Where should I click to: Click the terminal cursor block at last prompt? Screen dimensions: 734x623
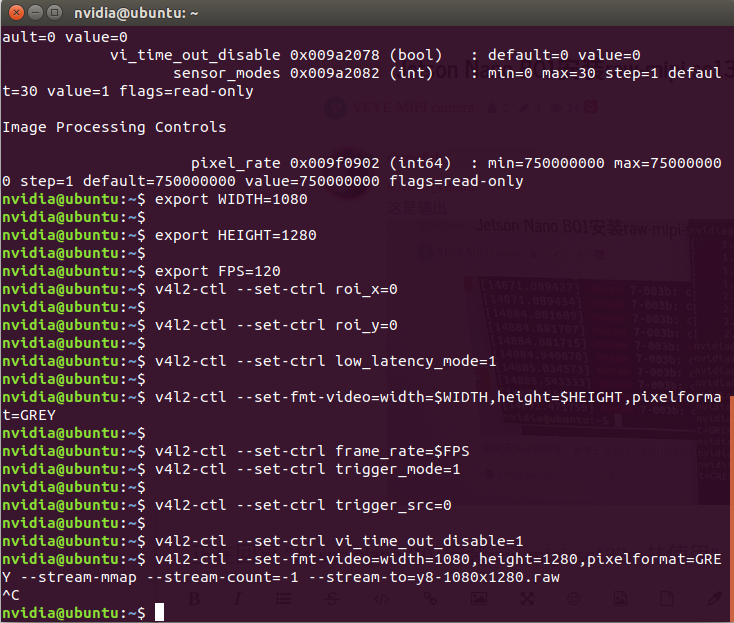click(159, 612)
